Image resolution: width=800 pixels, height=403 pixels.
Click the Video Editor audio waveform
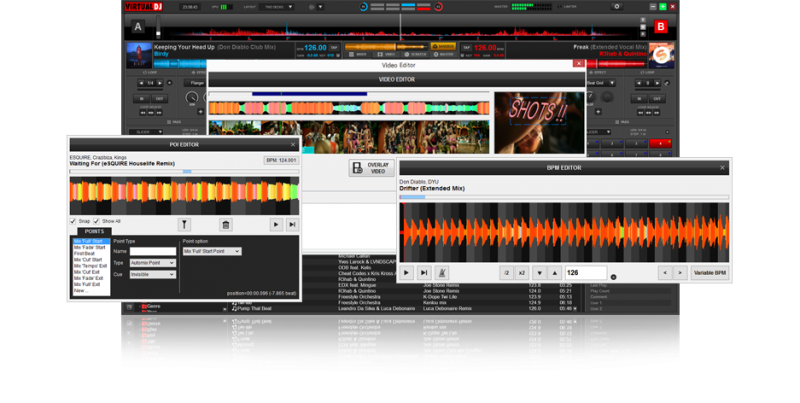click(349, 108)
